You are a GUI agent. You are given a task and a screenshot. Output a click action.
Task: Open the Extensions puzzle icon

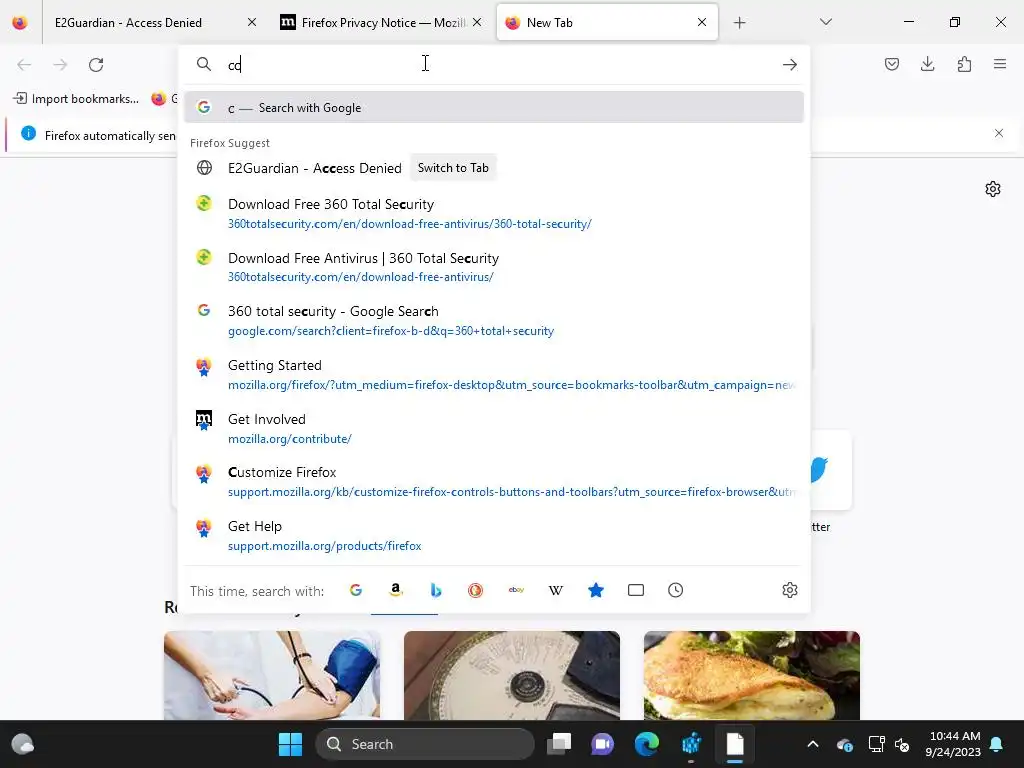pyautogui.click(x=964, y=64)
